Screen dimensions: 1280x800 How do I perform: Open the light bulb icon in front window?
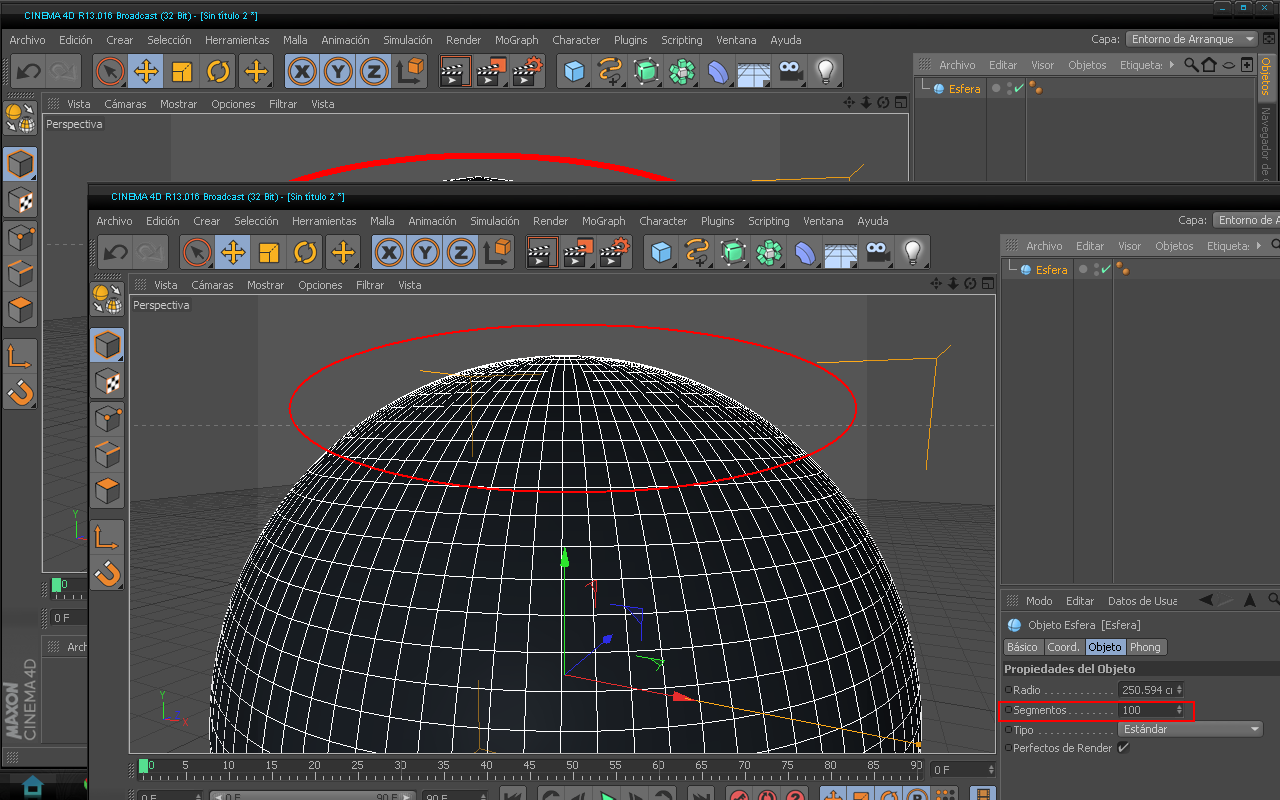coord(912,252)
